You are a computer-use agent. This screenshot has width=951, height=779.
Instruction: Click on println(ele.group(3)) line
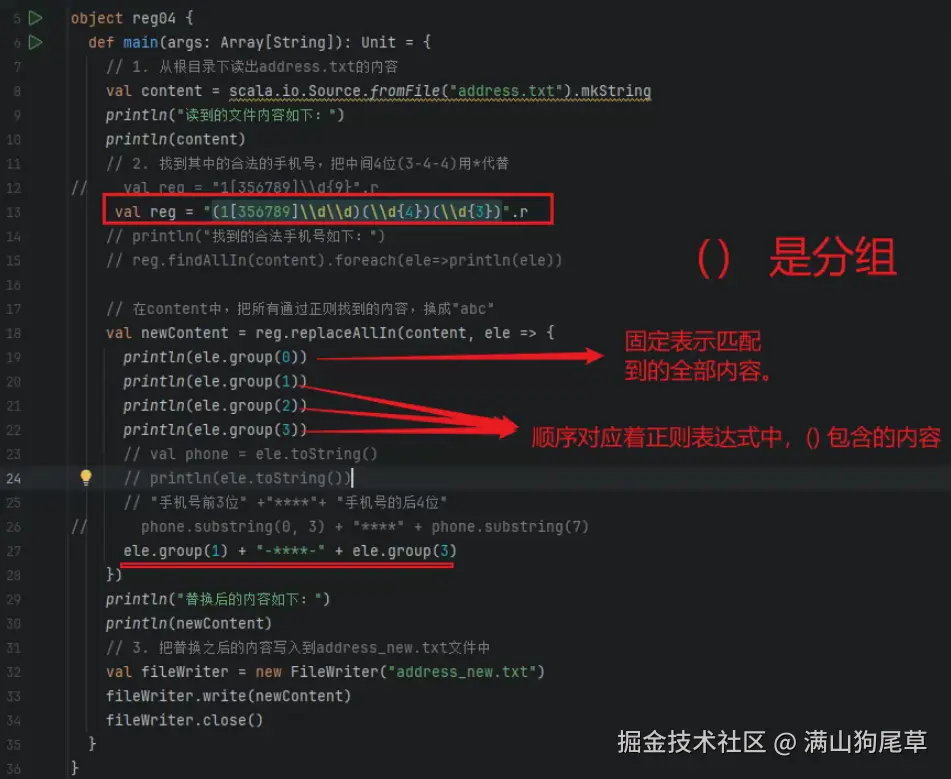click(215, 430)
